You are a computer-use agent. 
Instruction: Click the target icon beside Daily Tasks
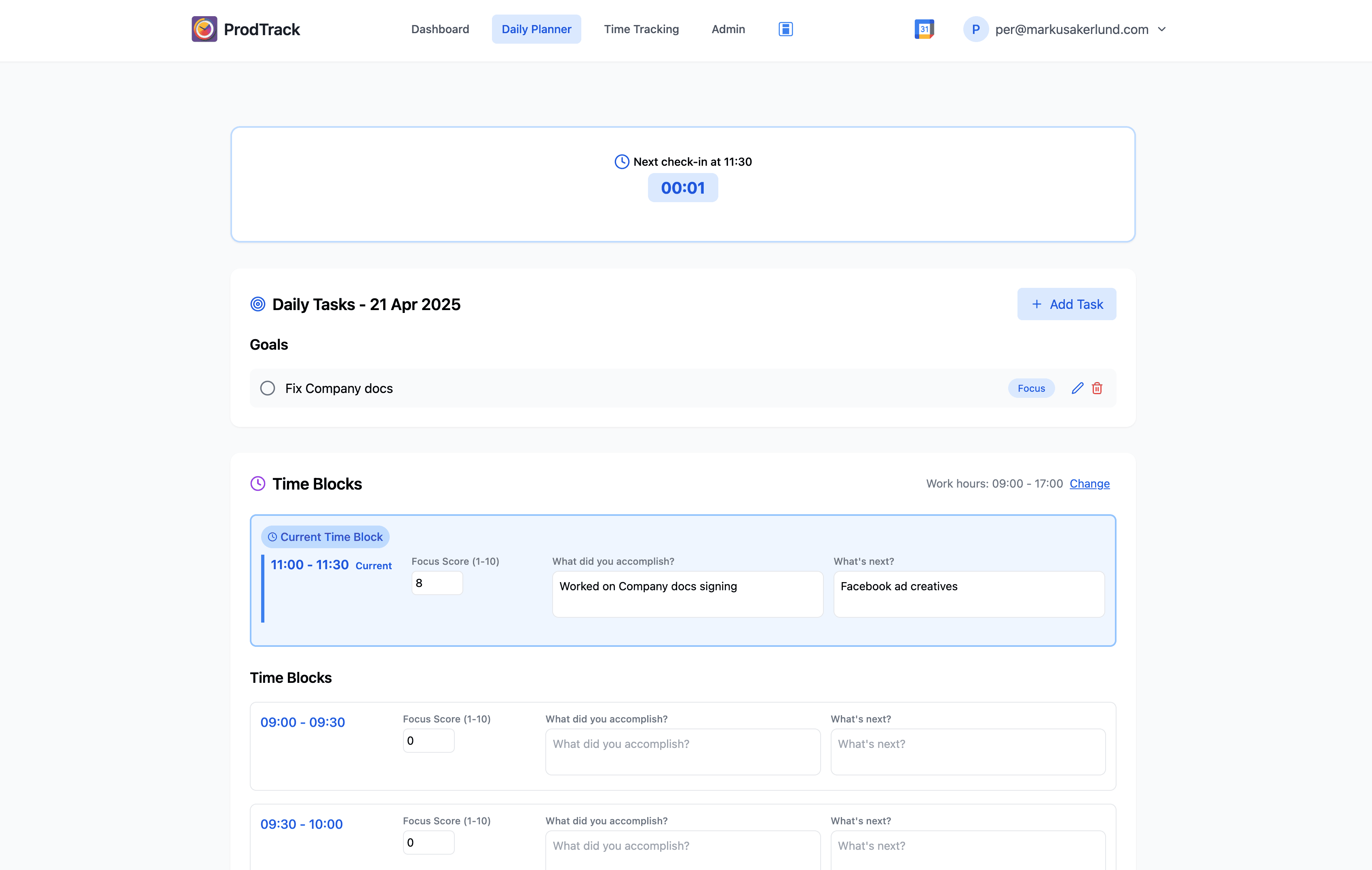[258, 304]
